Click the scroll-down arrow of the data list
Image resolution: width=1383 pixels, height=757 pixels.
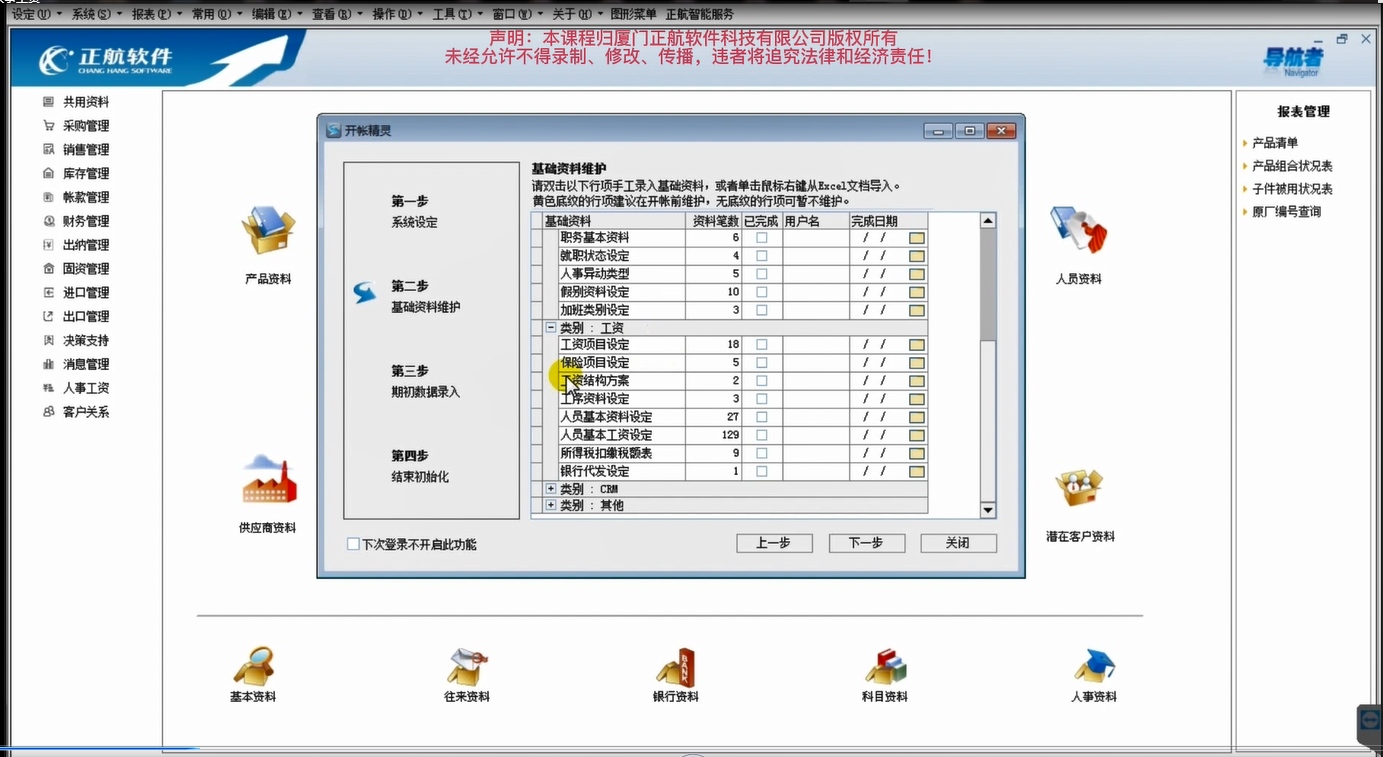click(988, 510)
